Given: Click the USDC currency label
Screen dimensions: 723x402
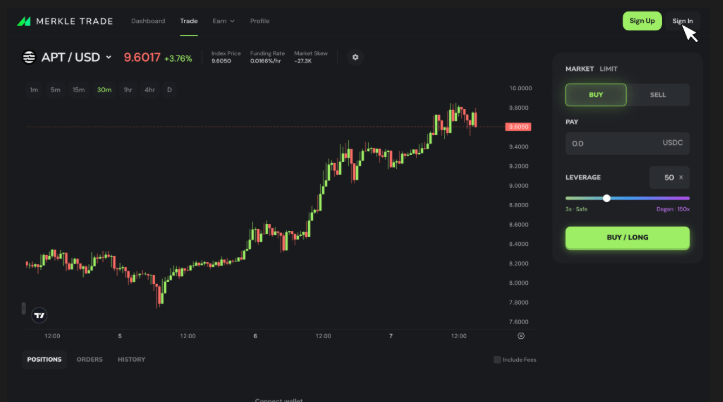Looking at the screenshot, I should [x=672, y=143].
